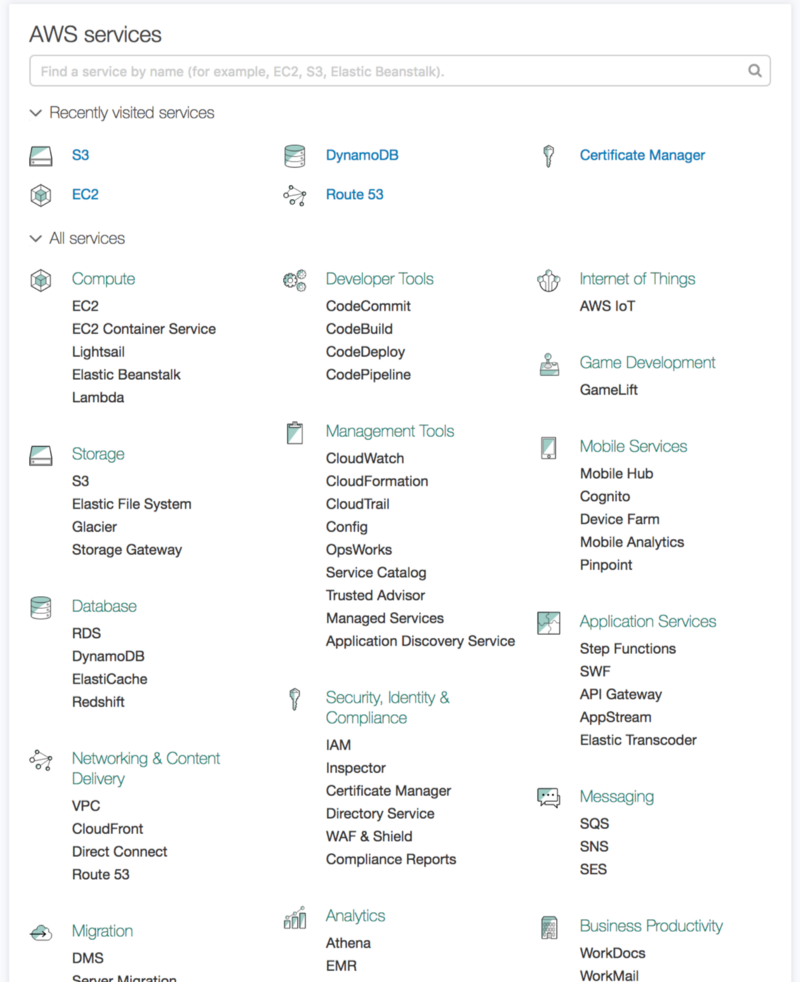The height and width of the screenshot is (982, 800).
Task: Open SES under Messaging
Action: [593, 870]
